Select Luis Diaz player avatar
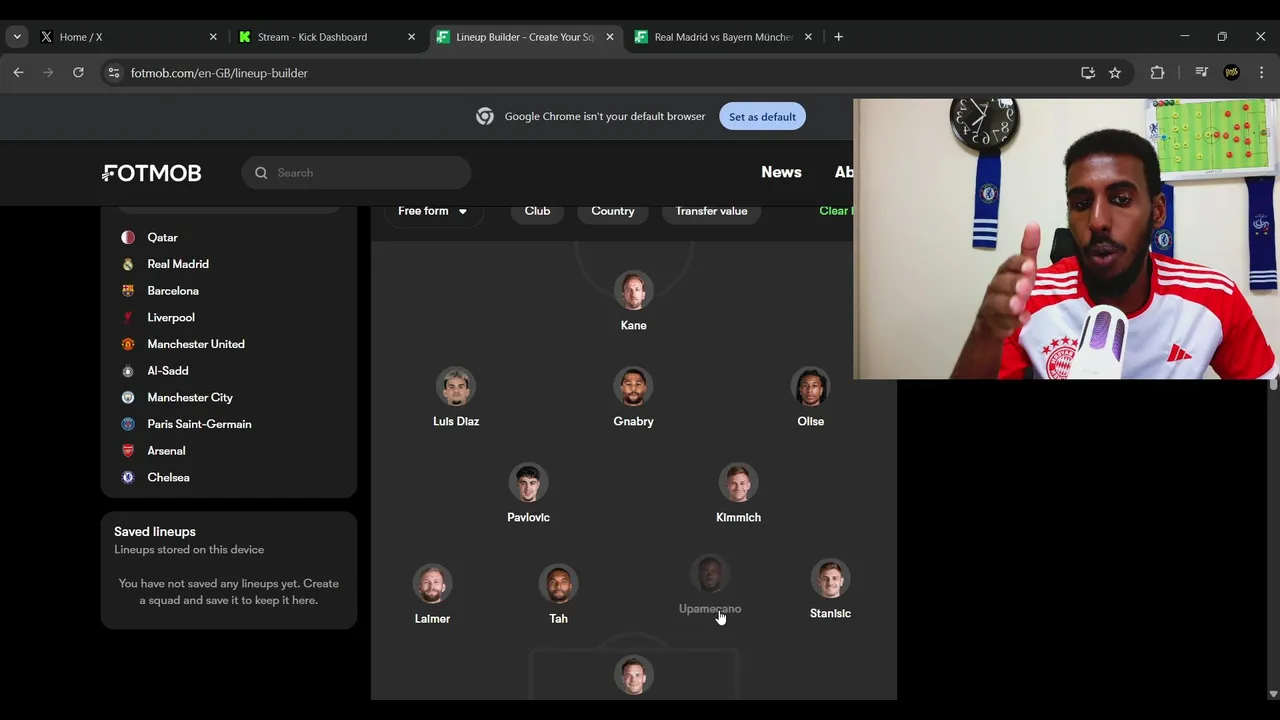 pos(456,387)
